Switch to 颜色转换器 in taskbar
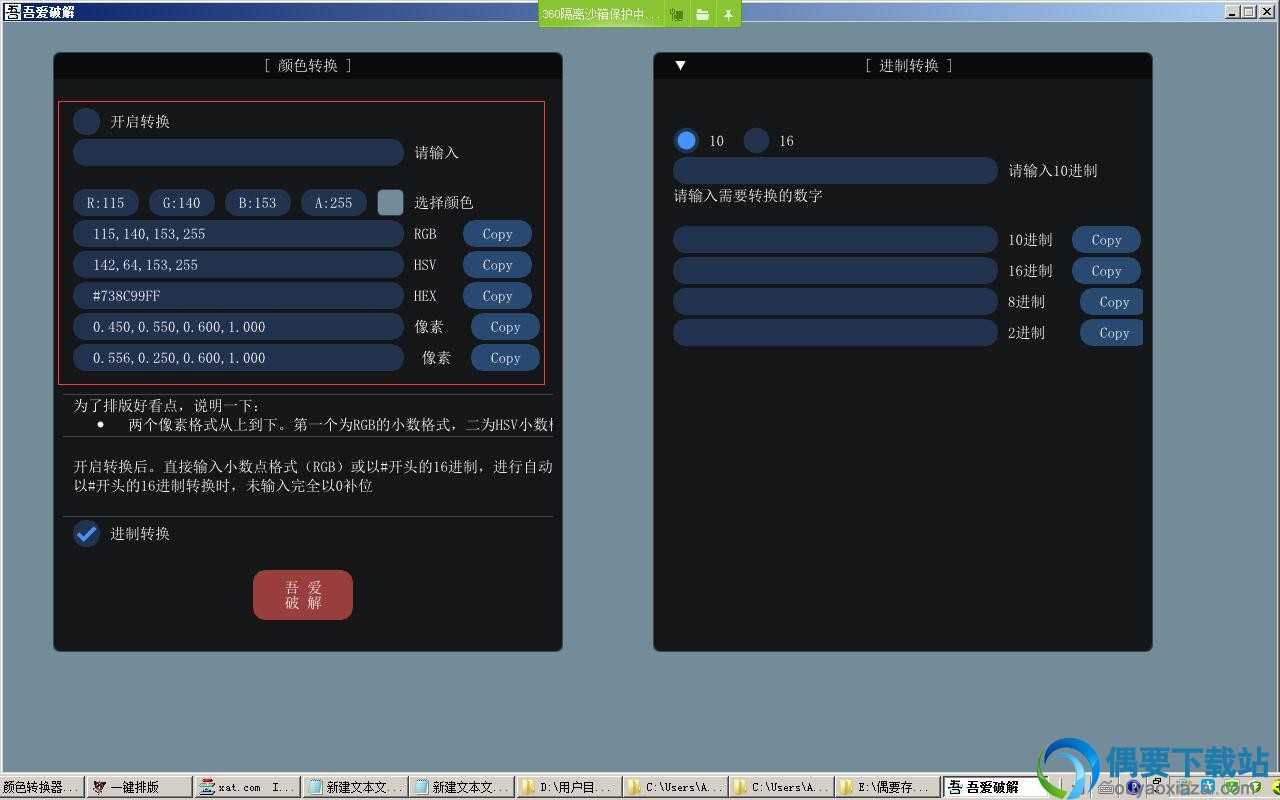This screenshot has width=1280, height=800. pyautogui.click(x=41, y=787)
